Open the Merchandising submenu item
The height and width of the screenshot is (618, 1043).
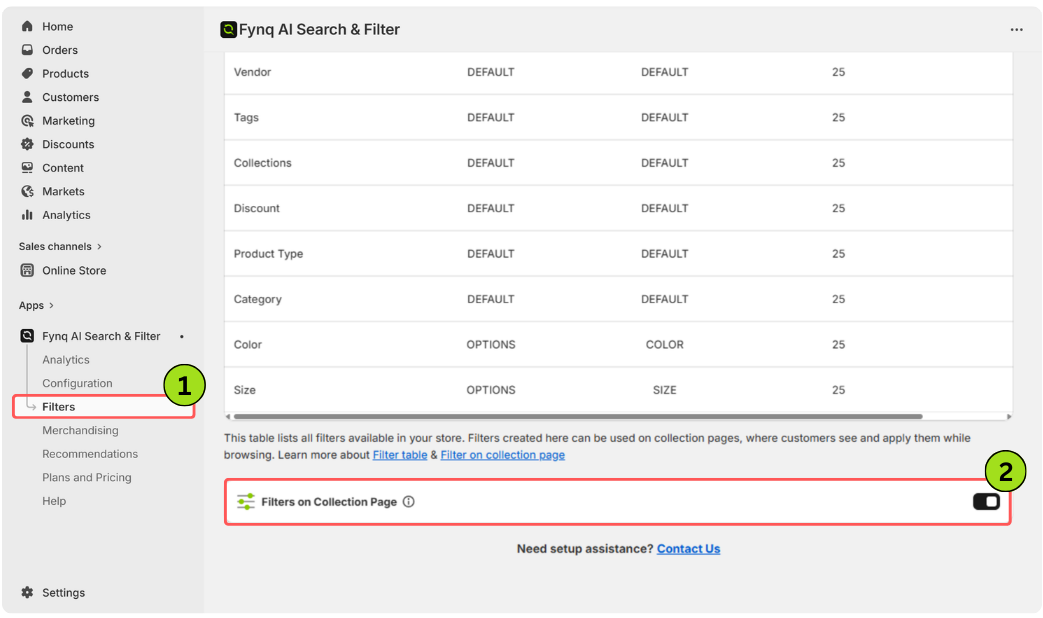[80, 430]
